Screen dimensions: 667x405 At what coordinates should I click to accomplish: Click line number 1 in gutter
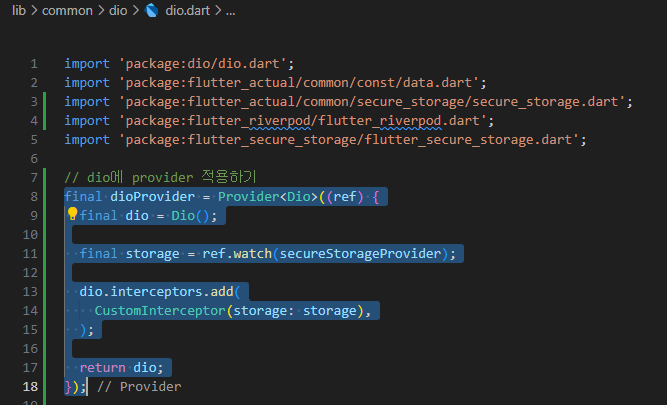33,63
